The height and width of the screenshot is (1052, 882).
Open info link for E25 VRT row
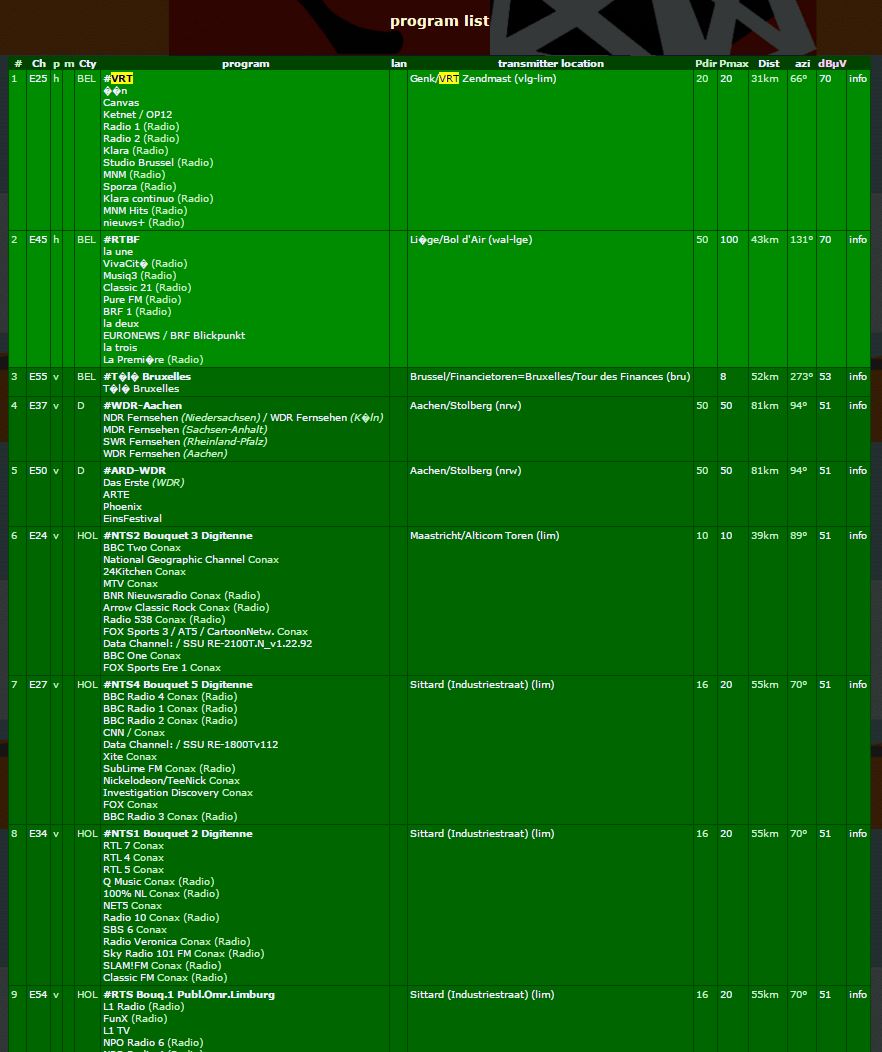[x=857, y=78]
